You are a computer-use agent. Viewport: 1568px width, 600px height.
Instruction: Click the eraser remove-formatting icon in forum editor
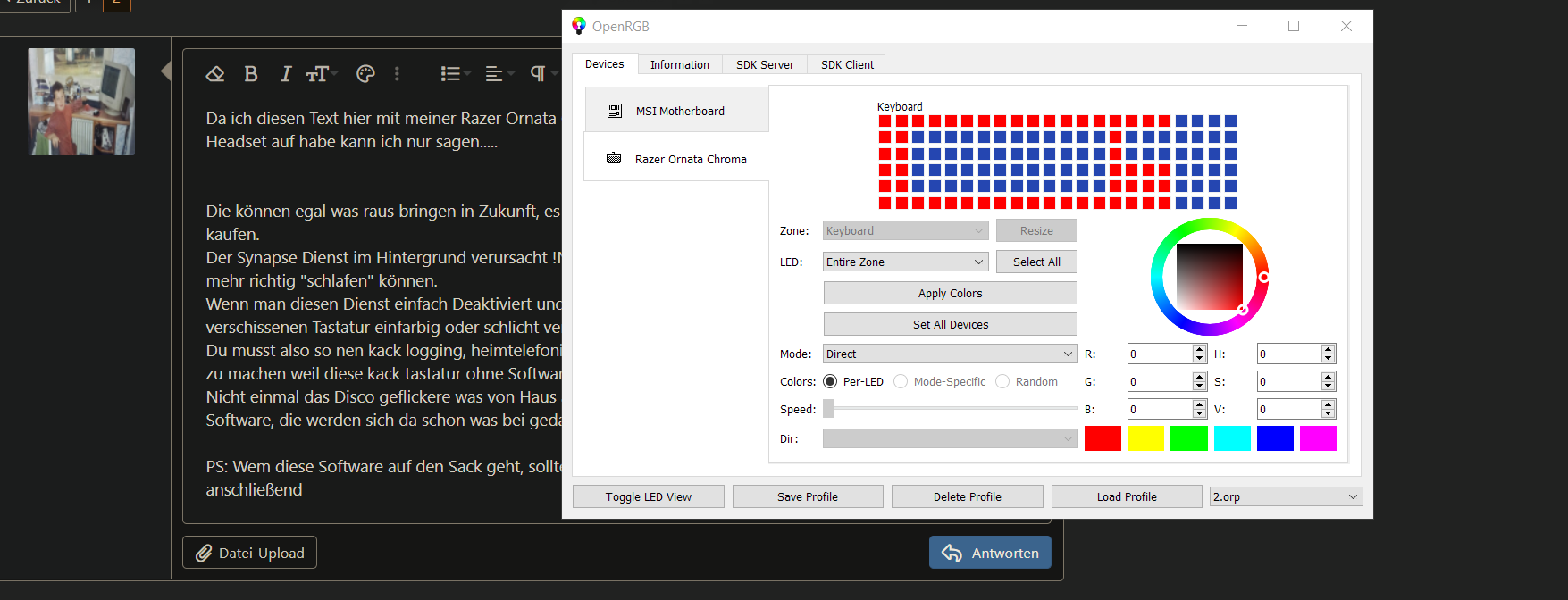[x=215, y=74]
